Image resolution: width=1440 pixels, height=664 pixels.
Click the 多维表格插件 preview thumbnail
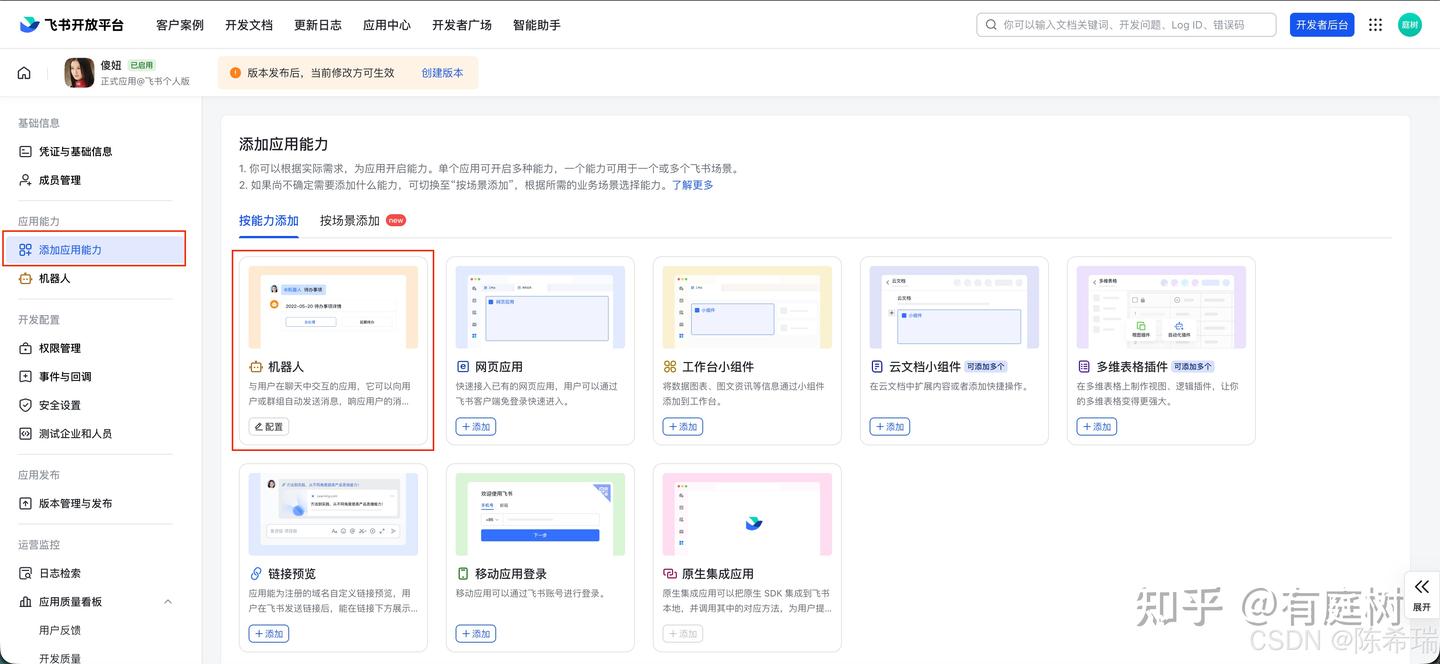coord(1160,307)
